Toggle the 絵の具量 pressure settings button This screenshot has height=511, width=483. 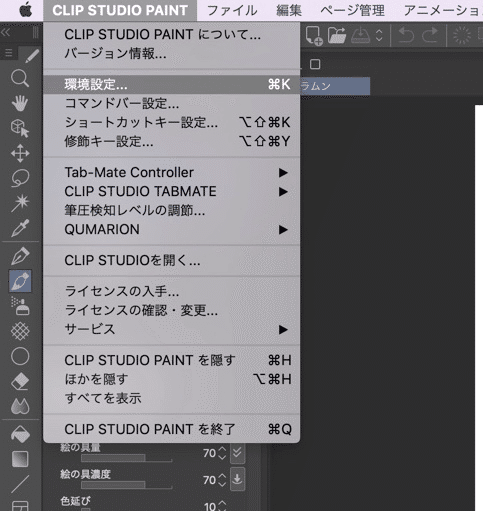[238, 453]
